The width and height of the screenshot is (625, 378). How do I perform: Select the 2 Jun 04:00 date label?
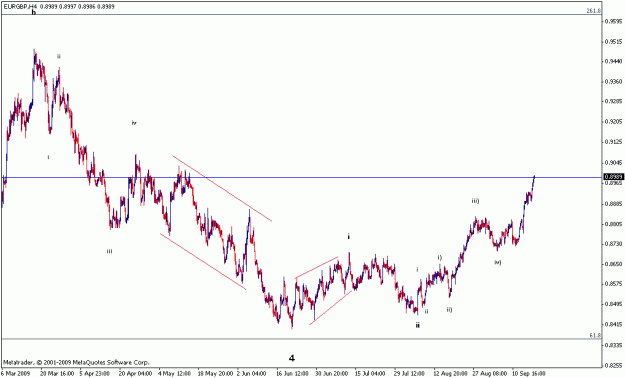pos(252,374)
